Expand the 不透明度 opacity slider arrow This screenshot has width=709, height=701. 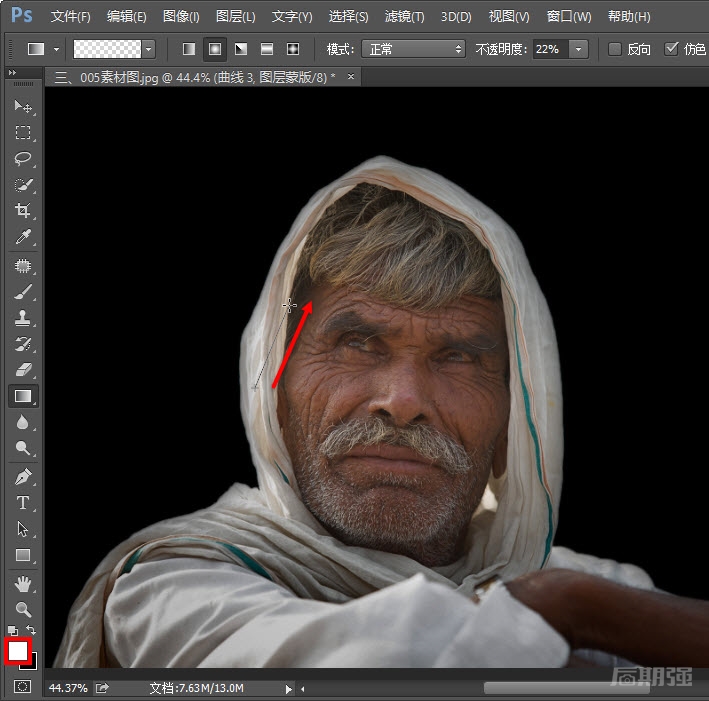tap(579, 49)
